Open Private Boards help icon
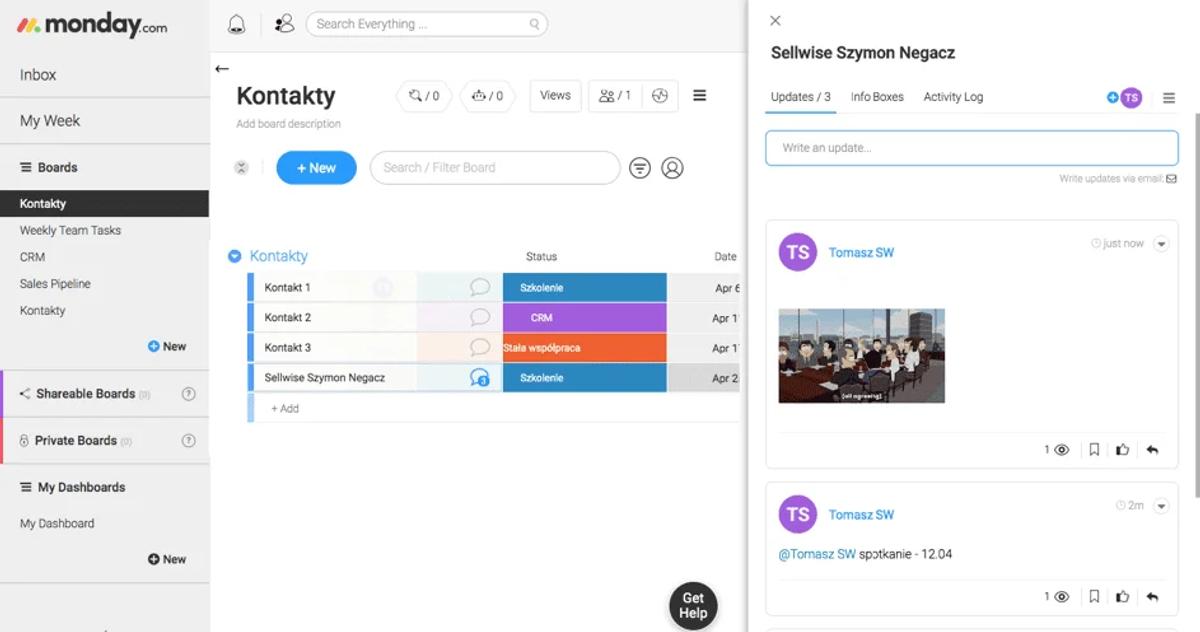1200x632 pixels. click(188, 441)
